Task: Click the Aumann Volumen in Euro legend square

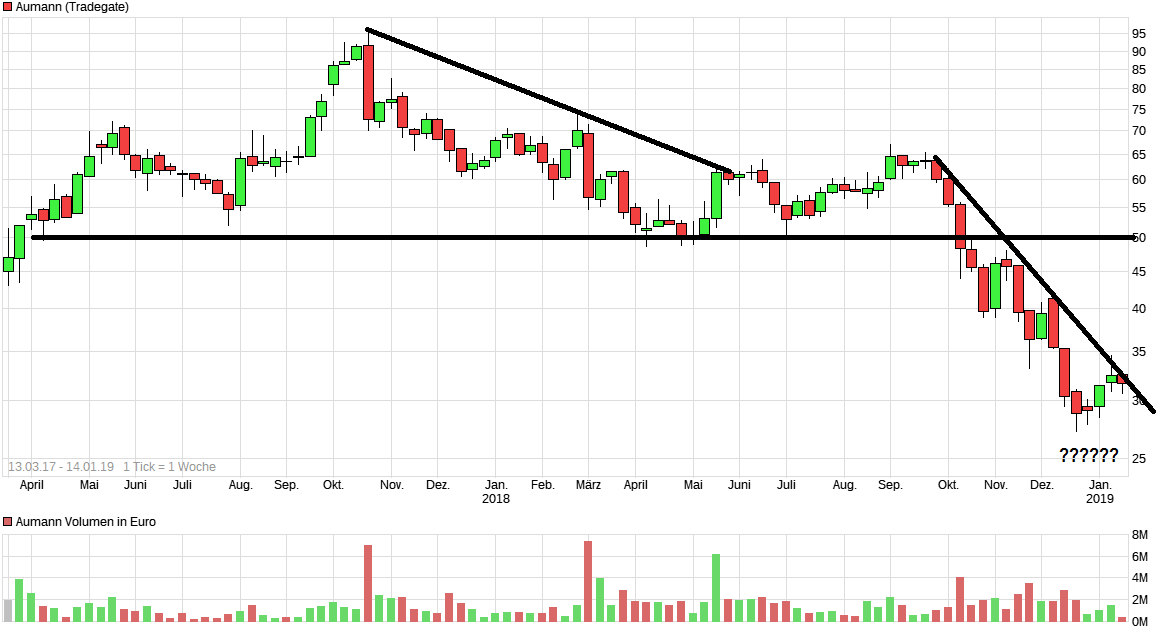Action: click(9, 521)
